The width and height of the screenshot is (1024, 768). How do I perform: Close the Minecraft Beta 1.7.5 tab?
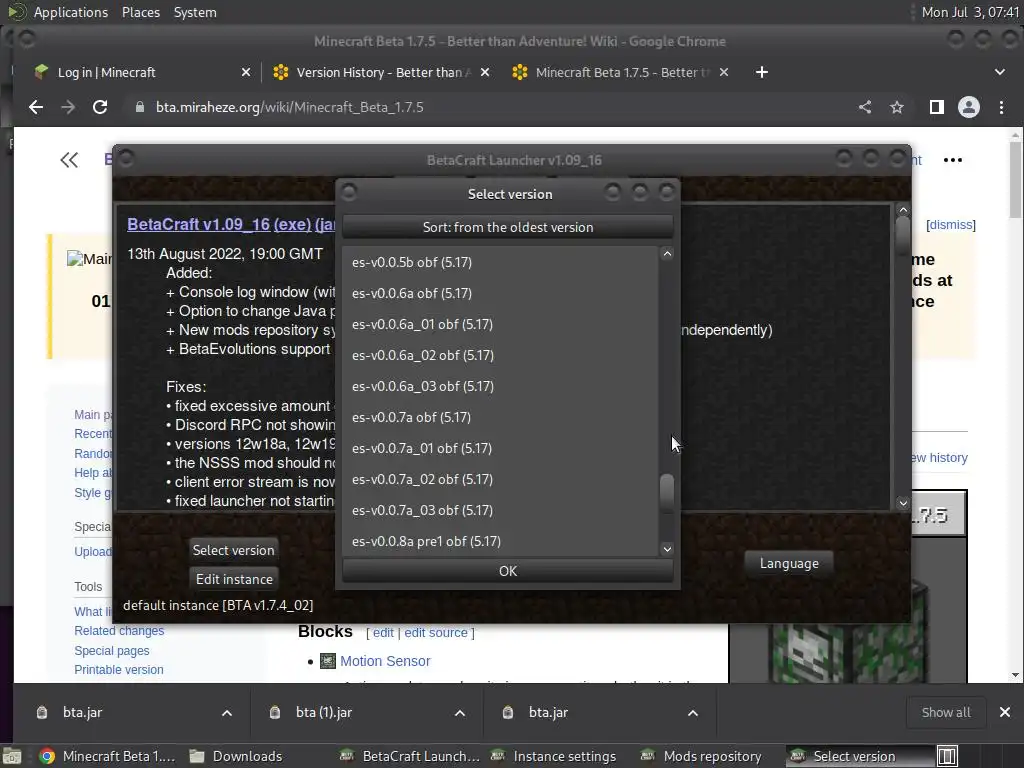724,72
